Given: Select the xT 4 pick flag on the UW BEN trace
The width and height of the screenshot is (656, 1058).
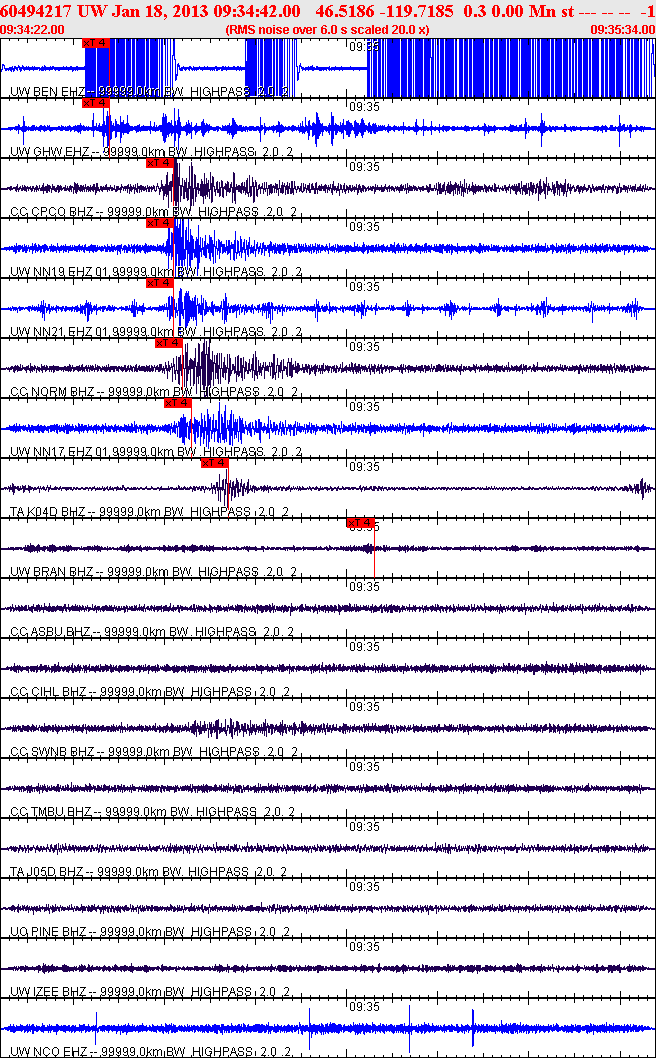Looking at the screenshot, I should click(x=95, y=43).
